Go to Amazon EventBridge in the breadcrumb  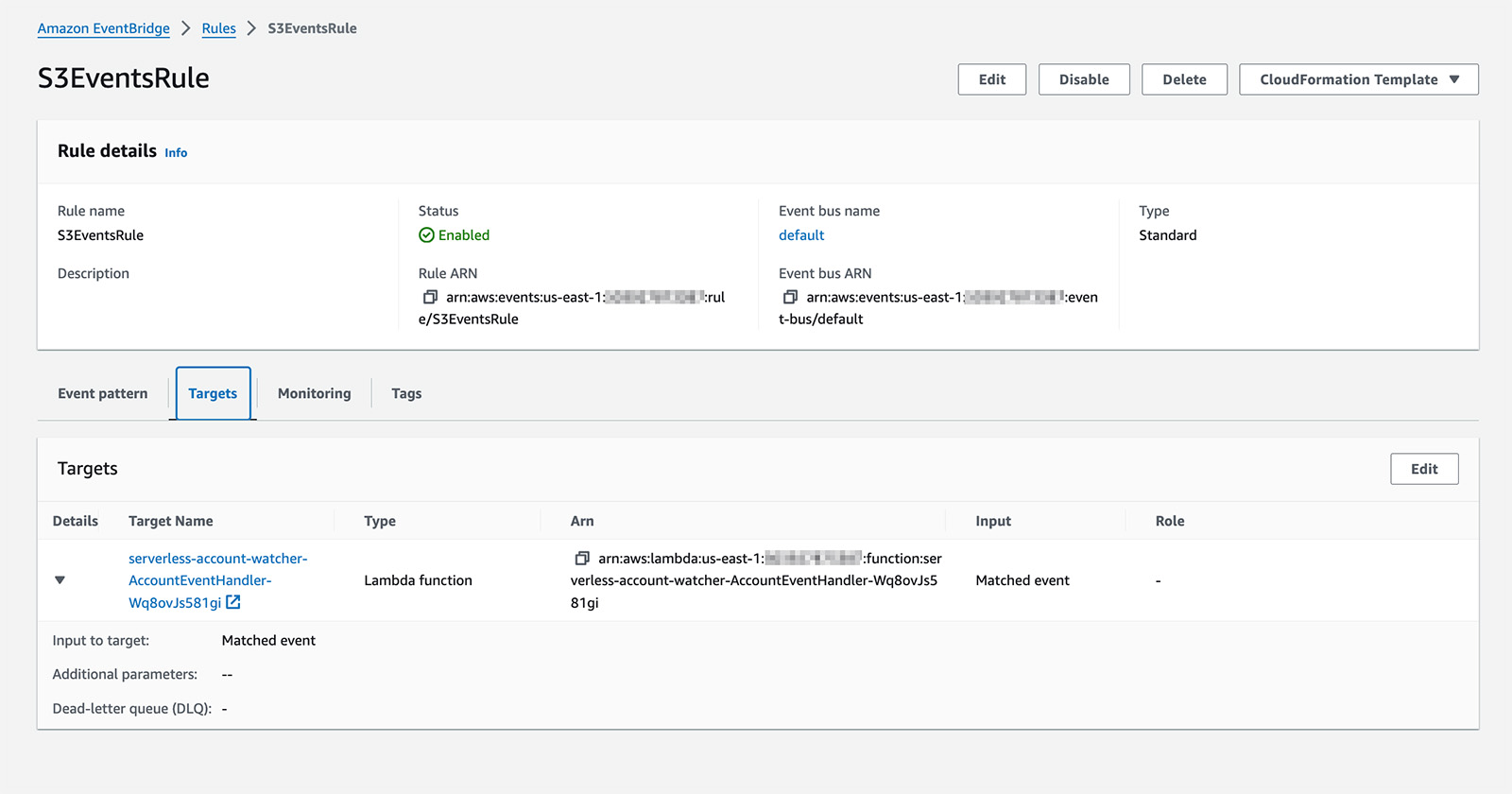point(104,28)
